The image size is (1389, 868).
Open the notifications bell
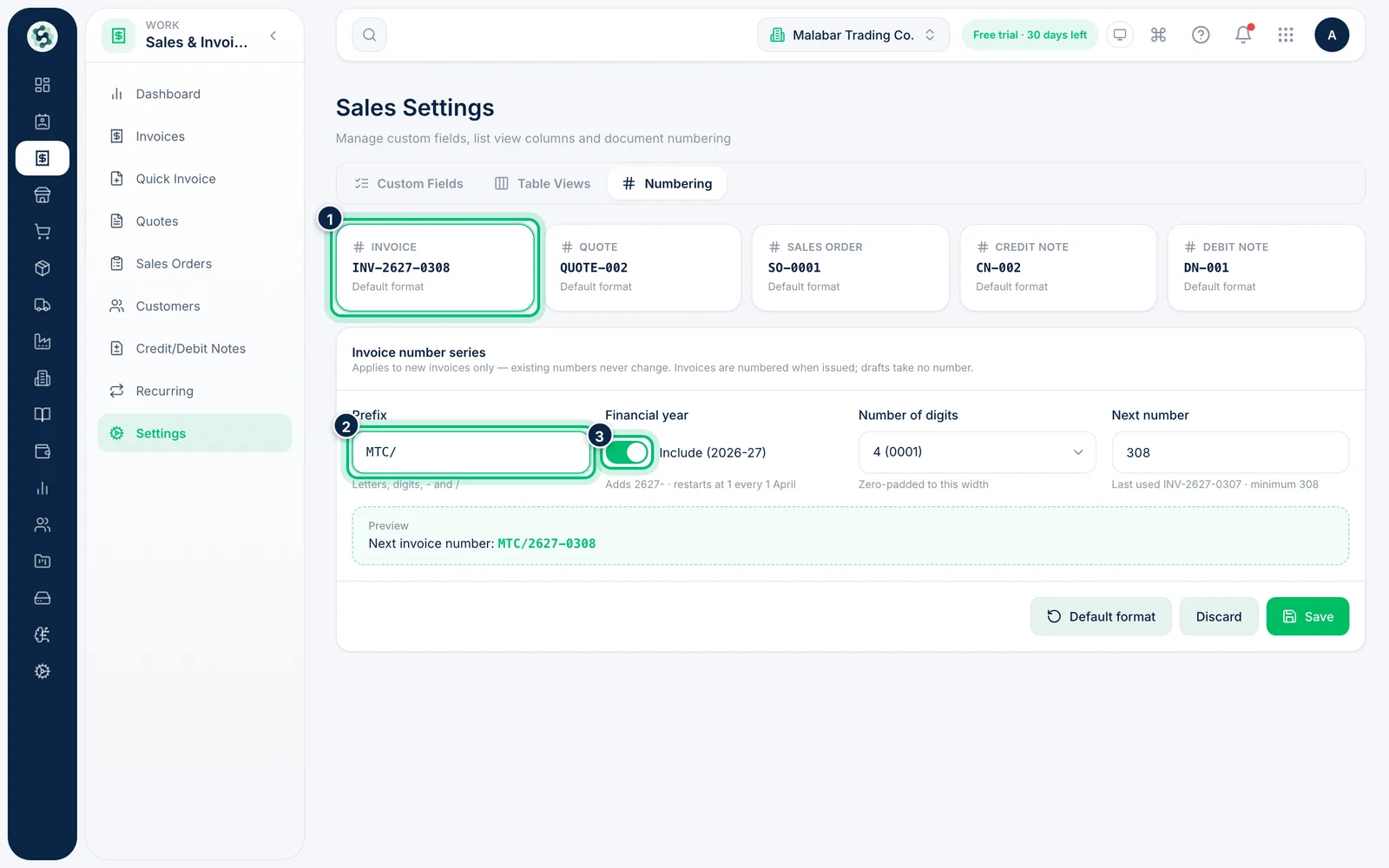(x=1243, y=35)
